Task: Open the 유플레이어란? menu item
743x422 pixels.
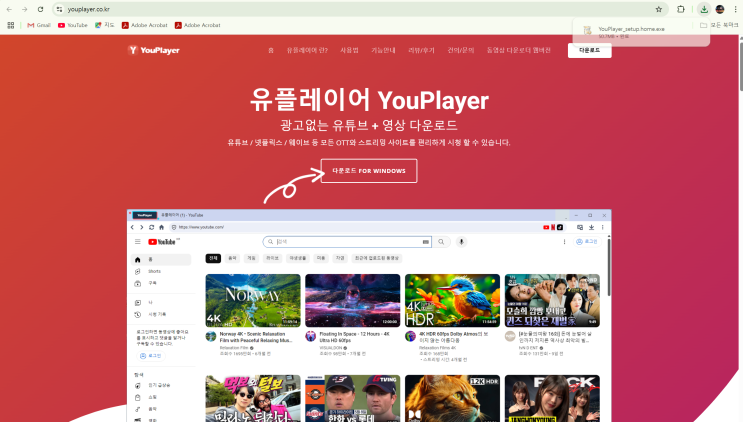Action: coord(307,50)
